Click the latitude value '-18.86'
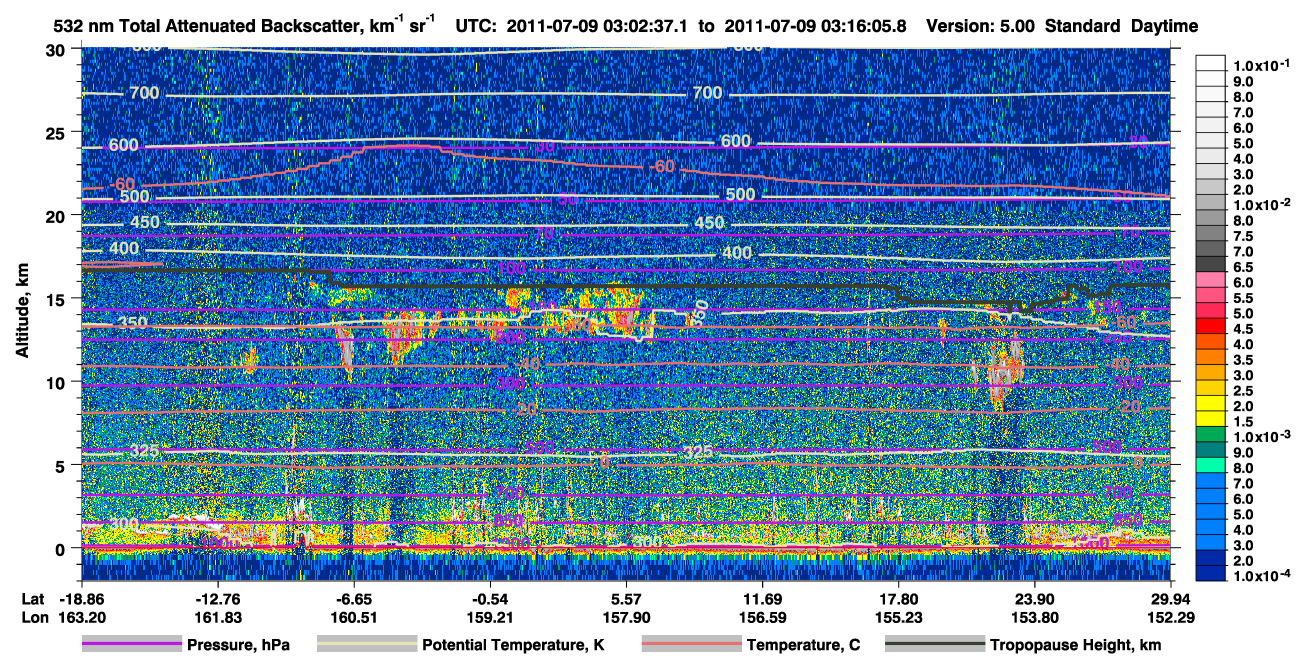 pos(80,599)
